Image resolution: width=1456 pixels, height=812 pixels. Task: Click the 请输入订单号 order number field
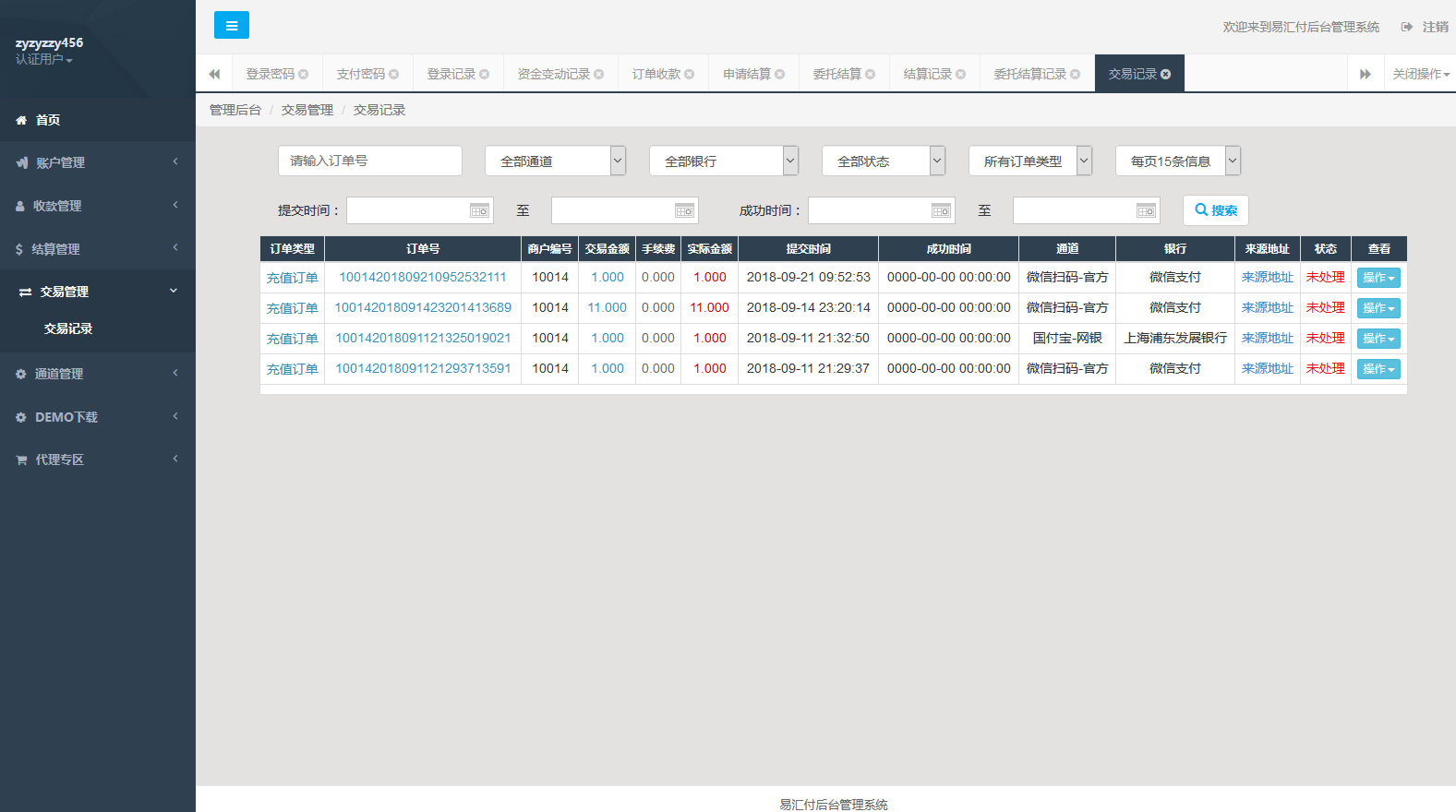pos(369,161)
